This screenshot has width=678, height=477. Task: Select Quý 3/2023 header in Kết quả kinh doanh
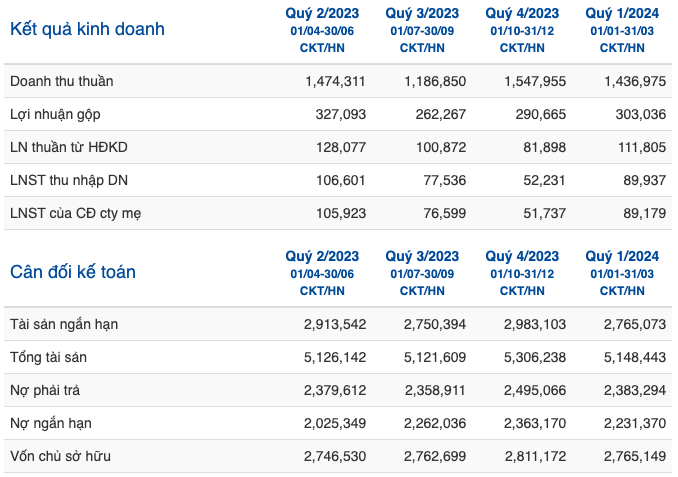[x=422, y=13]
